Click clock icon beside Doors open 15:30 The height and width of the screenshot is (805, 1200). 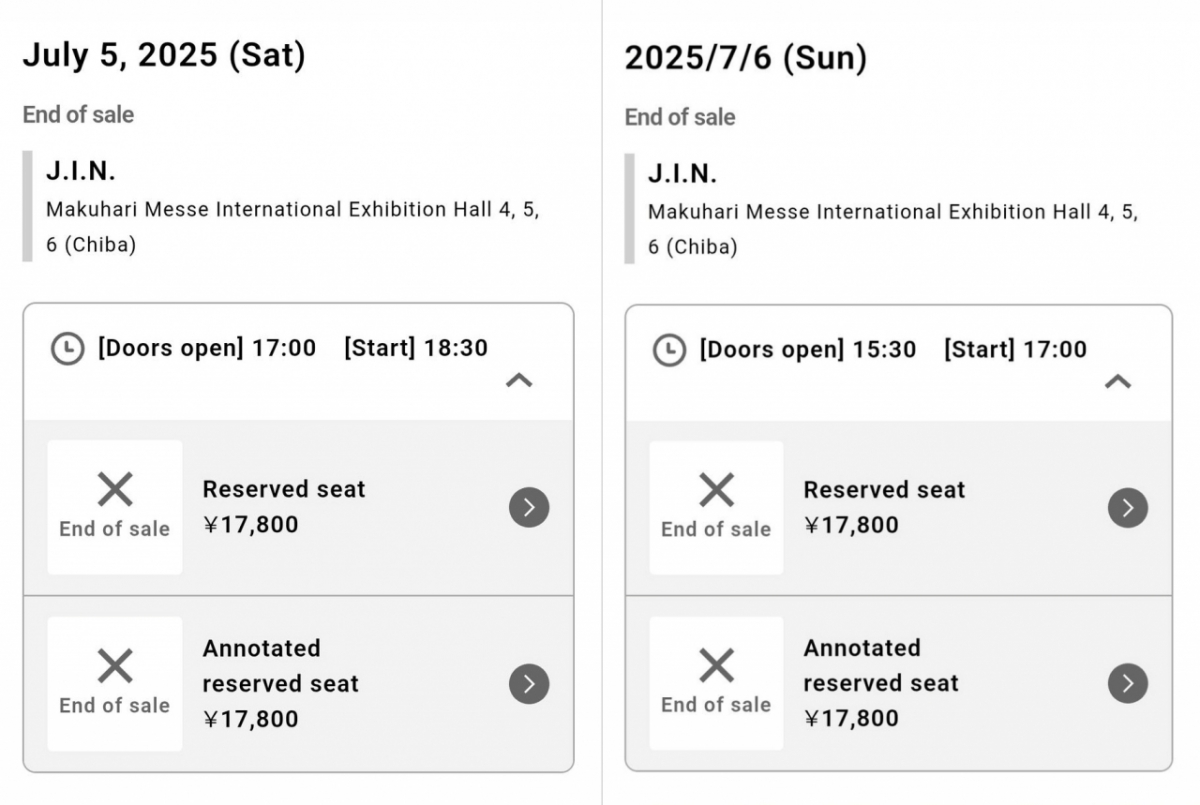(669, 350)
